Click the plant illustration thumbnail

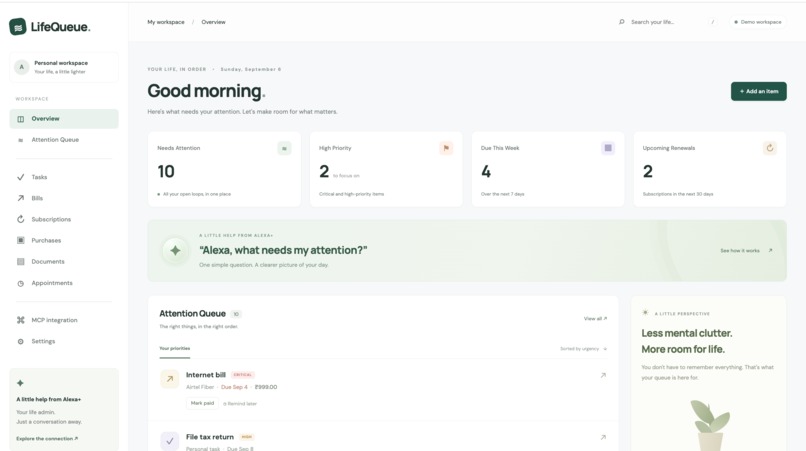pyautogui.click(x=709, y=425)
